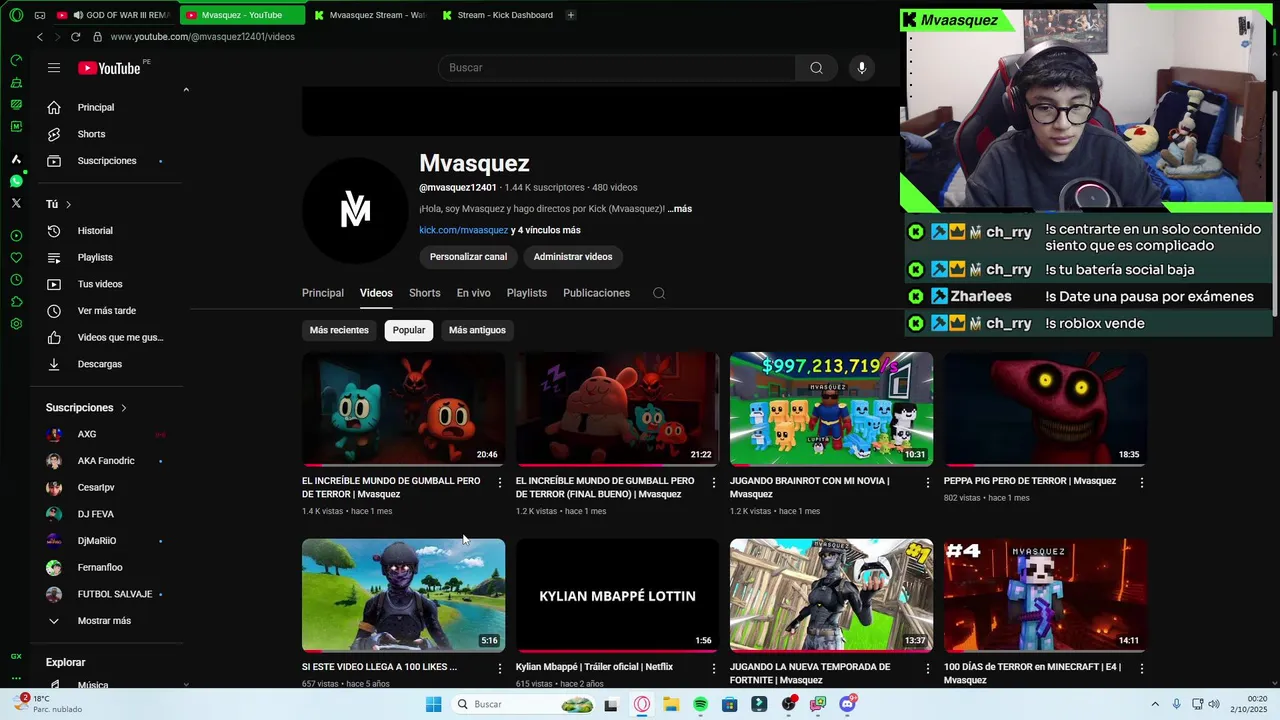Viewport: 1280px width, 720px height.
Task: Open options for 100 DÍAS DE TERROR video
Action: [1141, 668]
